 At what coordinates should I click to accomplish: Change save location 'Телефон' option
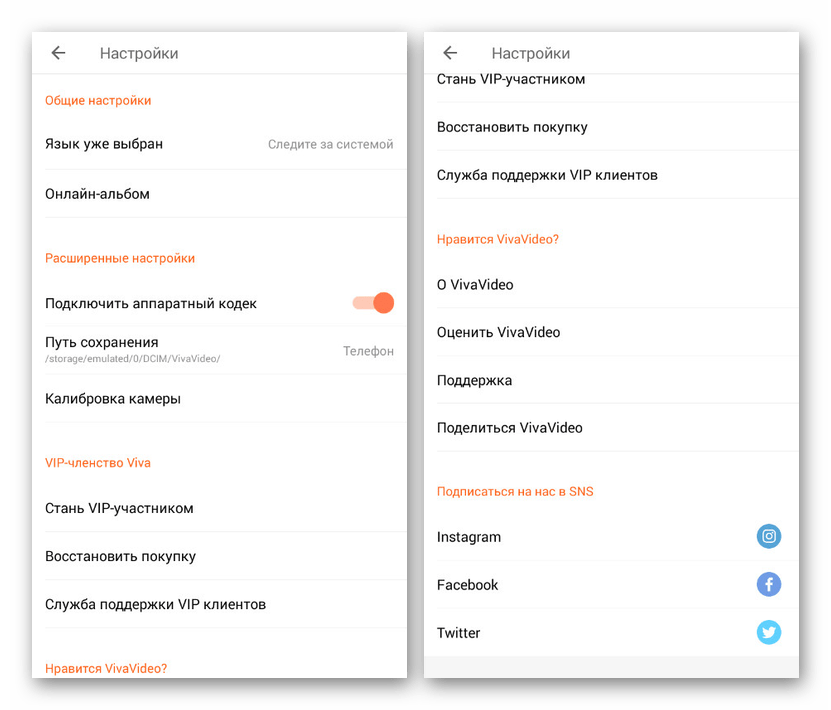click(x=368, y=351)
